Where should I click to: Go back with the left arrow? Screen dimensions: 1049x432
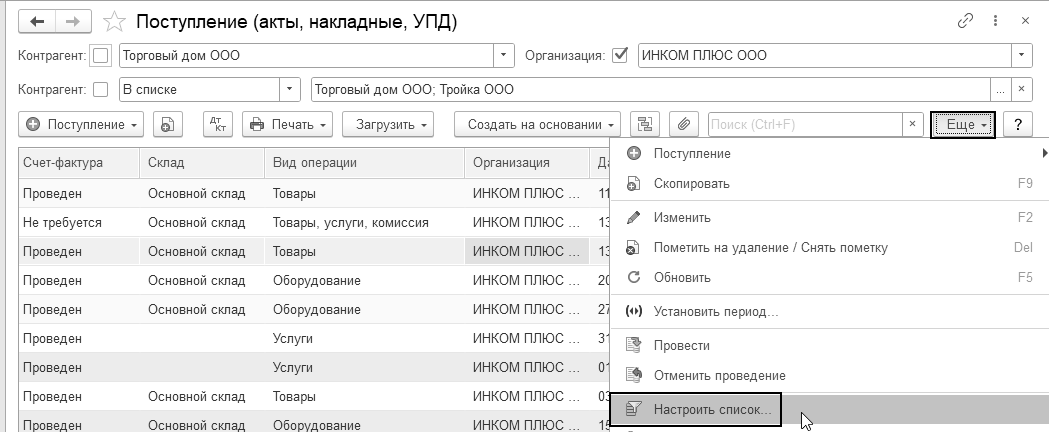coord(38,21)
